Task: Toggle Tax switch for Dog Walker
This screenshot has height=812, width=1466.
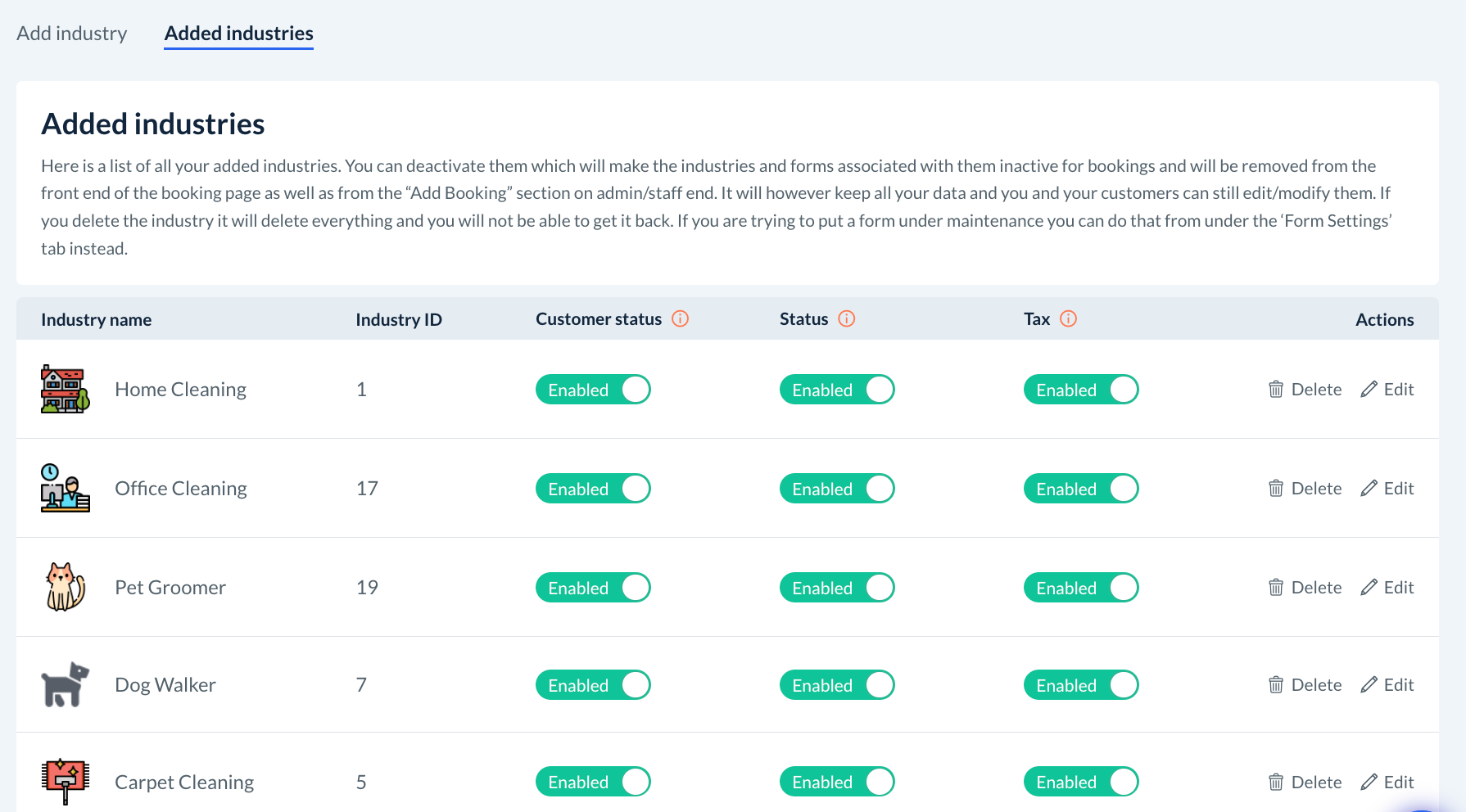Action: [1081, 685]
